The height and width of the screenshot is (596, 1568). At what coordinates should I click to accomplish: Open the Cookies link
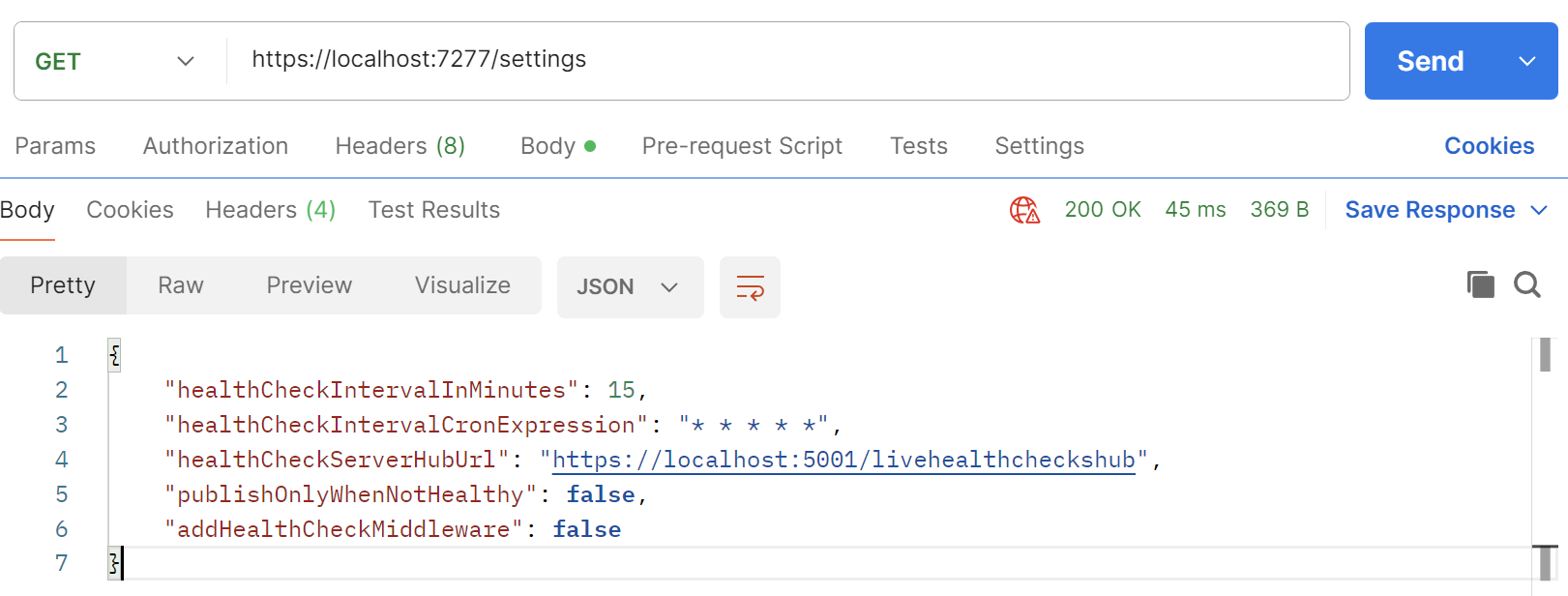coord(1489,146)
